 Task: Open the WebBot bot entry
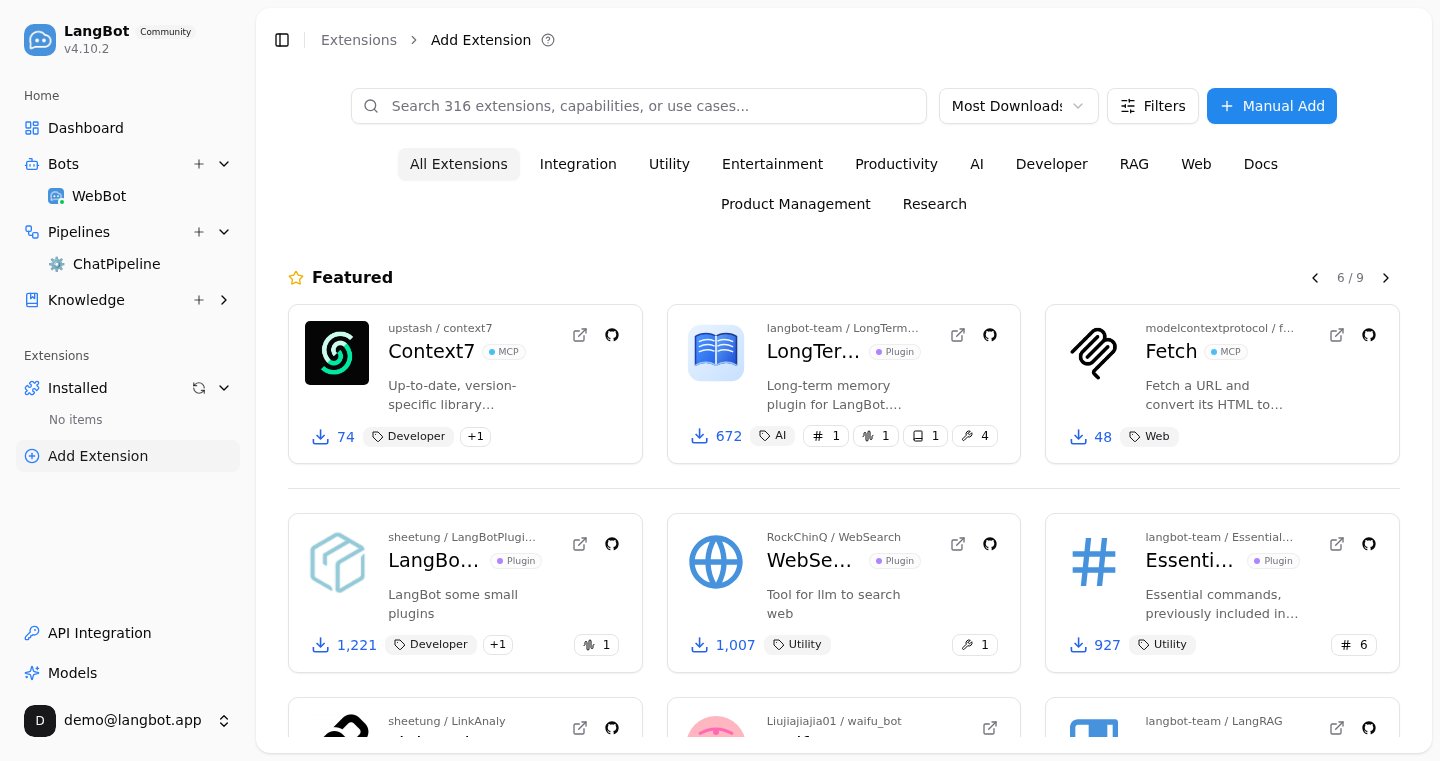(x=140, y=196)
